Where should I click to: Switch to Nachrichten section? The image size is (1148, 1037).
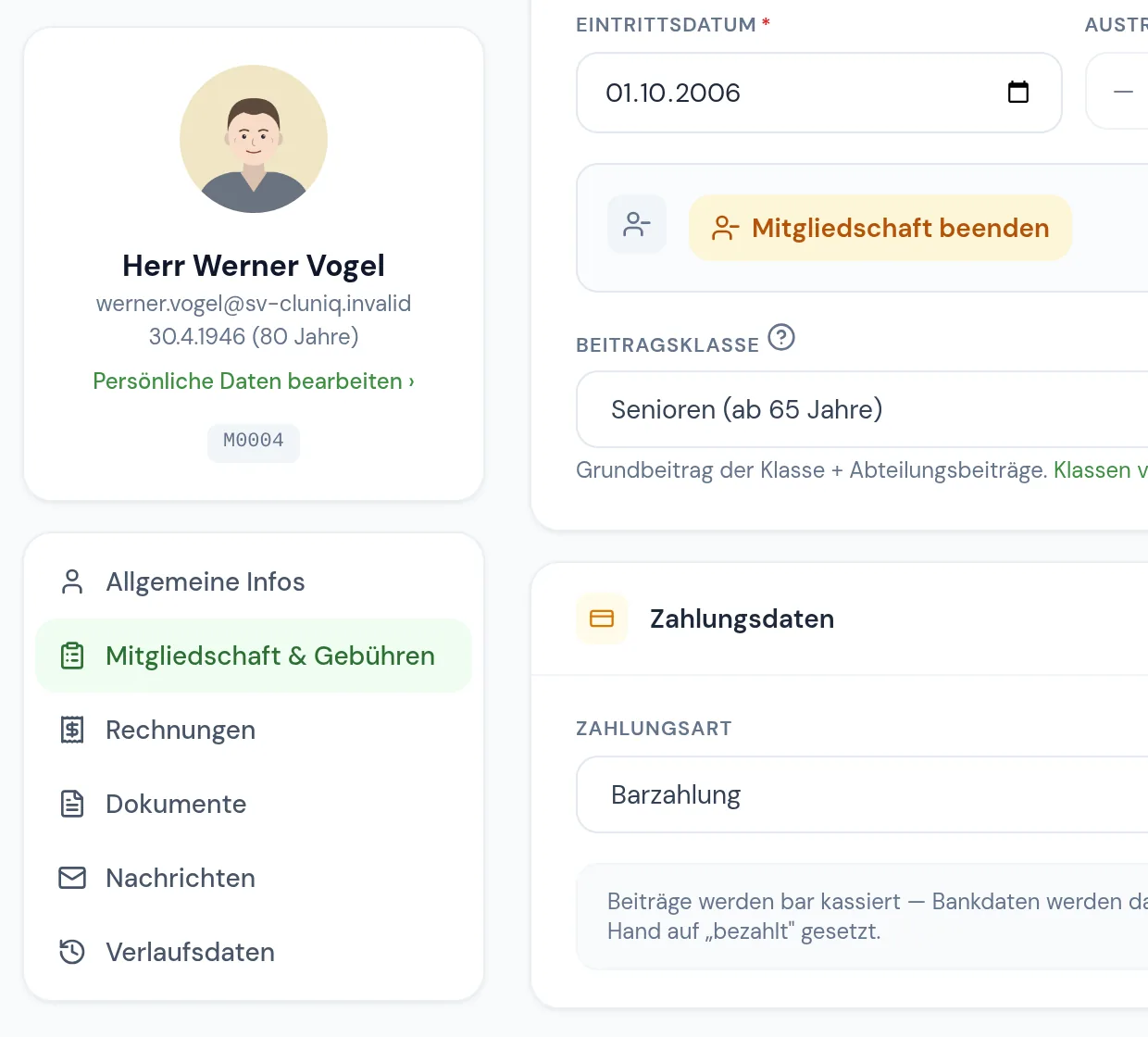click(254, 878)
